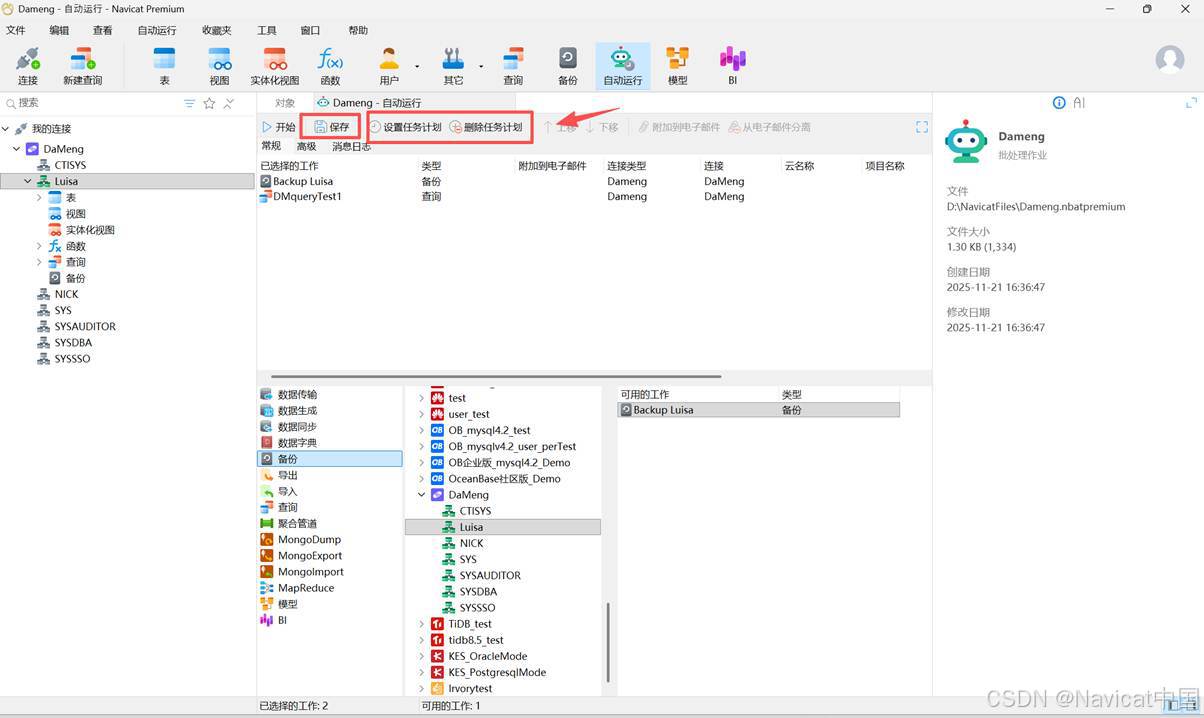Collapse DaMeng in lower connection list
The image size is (1204, 718).
[x=422, y=495]
